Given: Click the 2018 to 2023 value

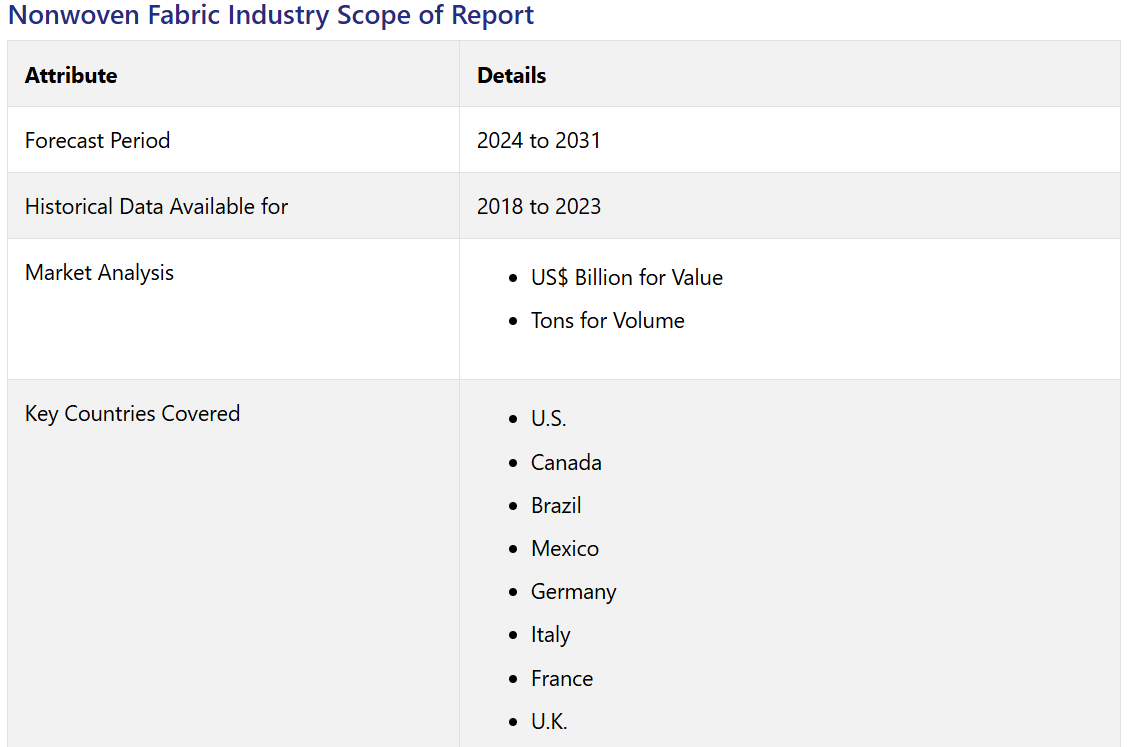Looking at the screenshot, I should [x=538, y=206].
